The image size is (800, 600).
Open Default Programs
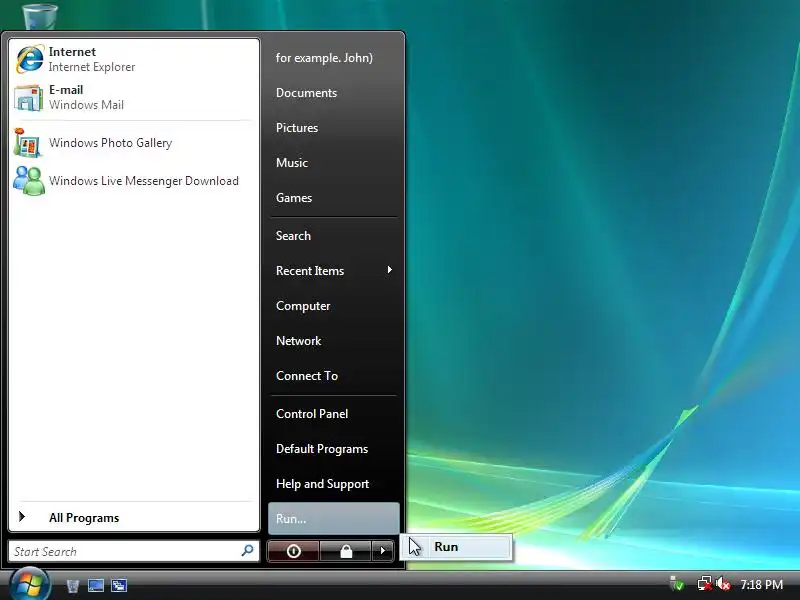tap(333, 448)
